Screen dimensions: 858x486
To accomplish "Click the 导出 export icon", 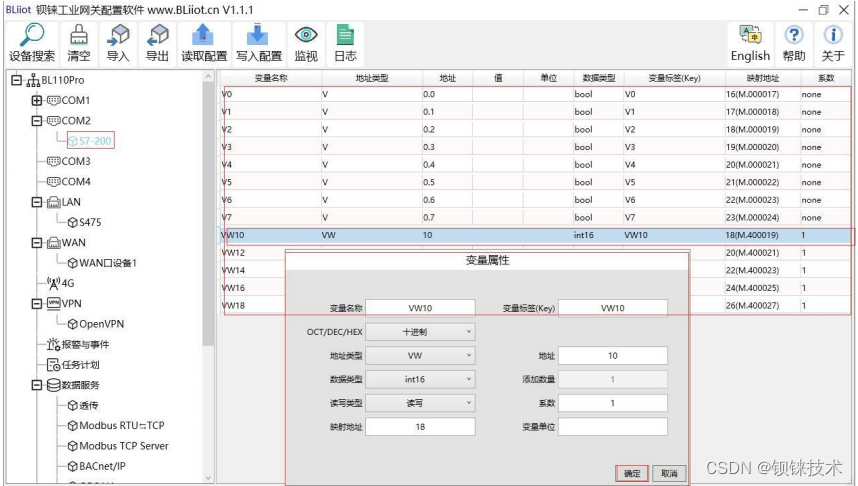I will pyautogui.click(x=158, y=36).
